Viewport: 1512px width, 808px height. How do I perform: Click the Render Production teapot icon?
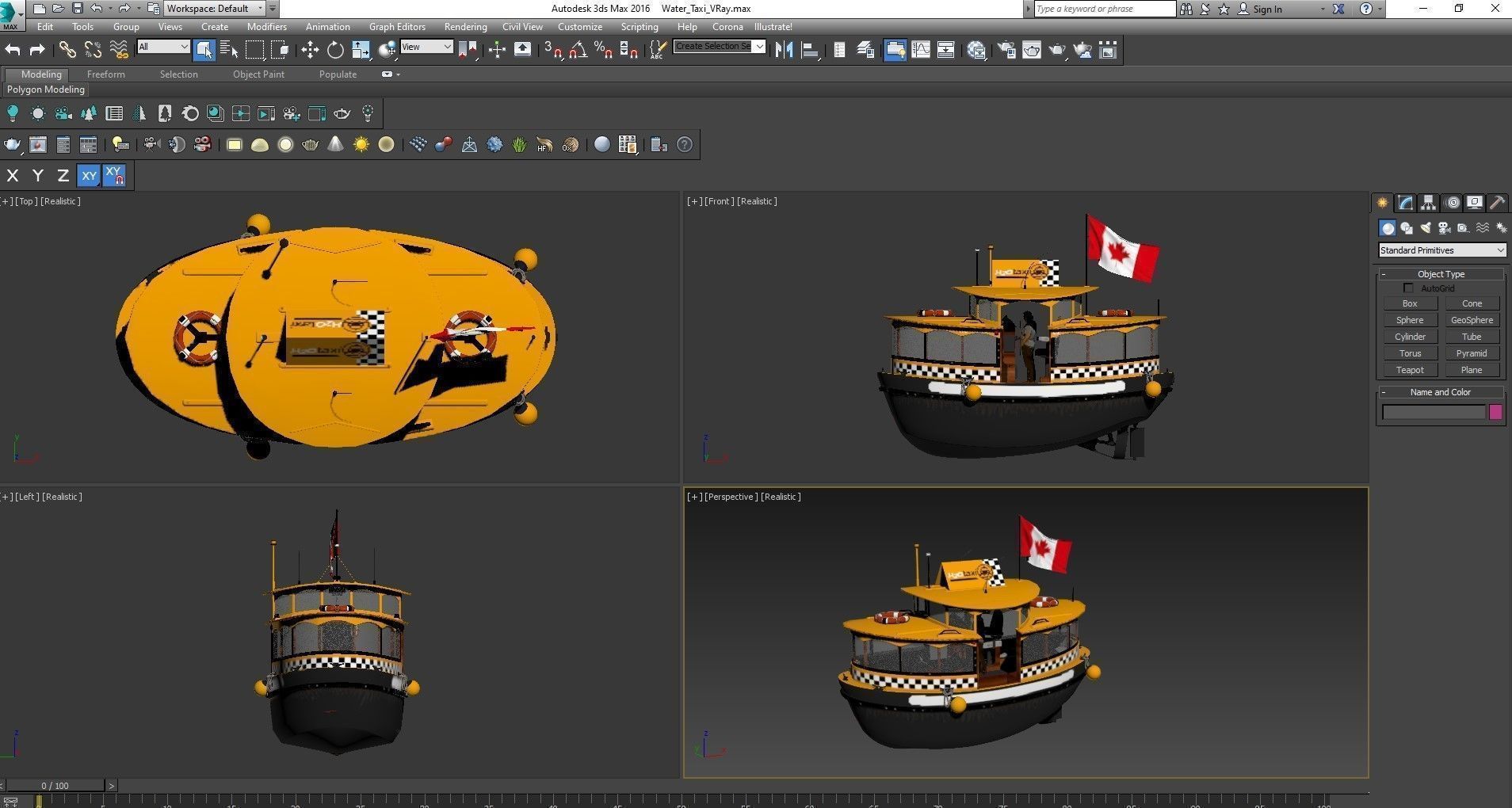pos(1057,50)
